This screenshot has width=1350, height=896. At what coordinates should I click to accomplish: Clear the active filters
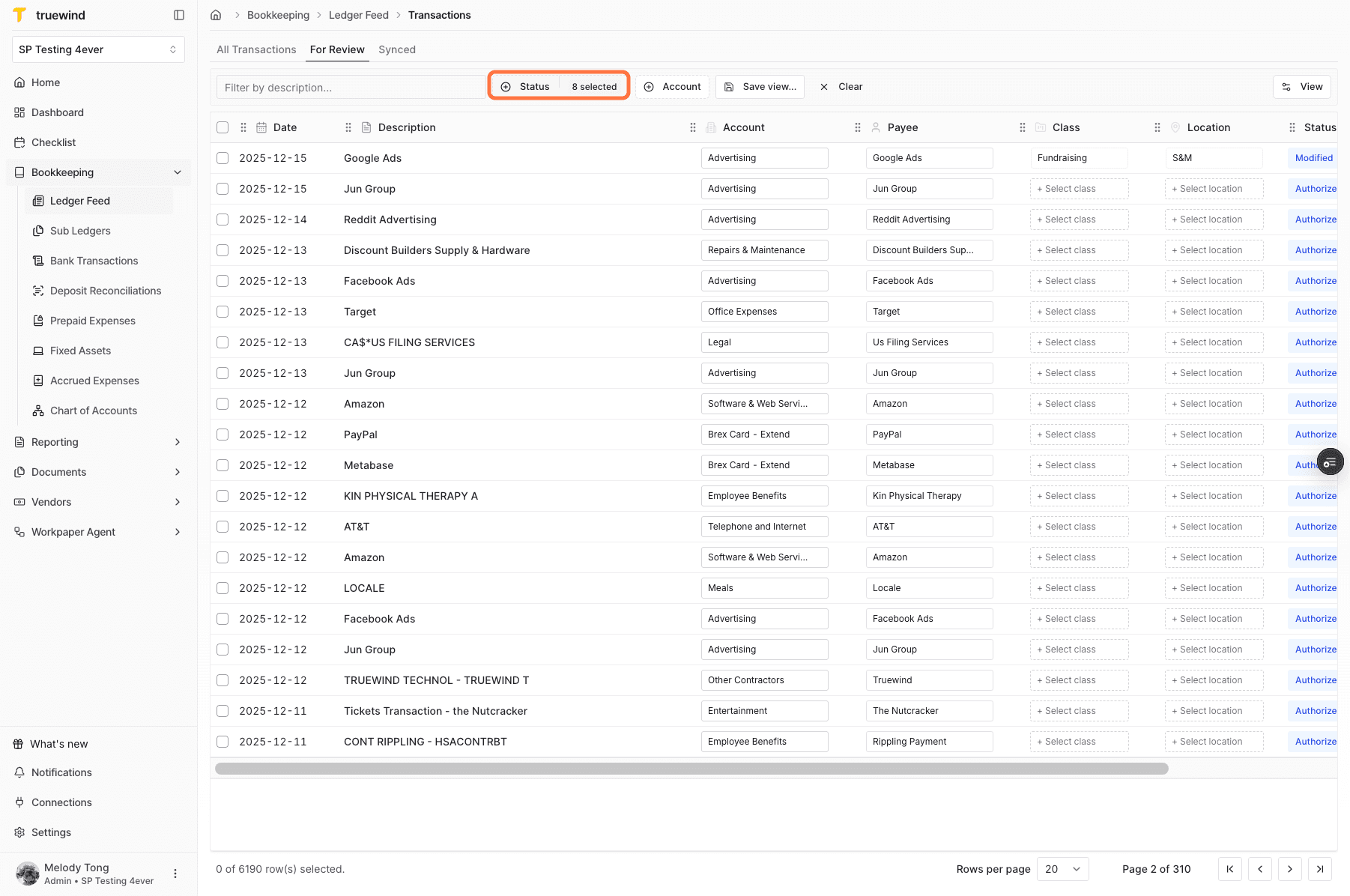(841, 87)
